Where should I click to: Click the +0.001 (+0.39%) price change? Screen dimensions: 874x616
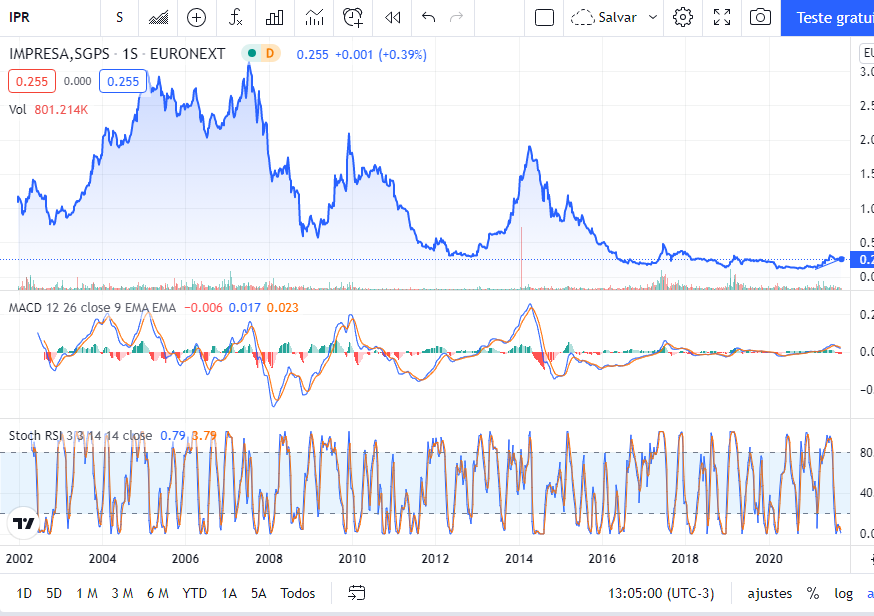381,54
